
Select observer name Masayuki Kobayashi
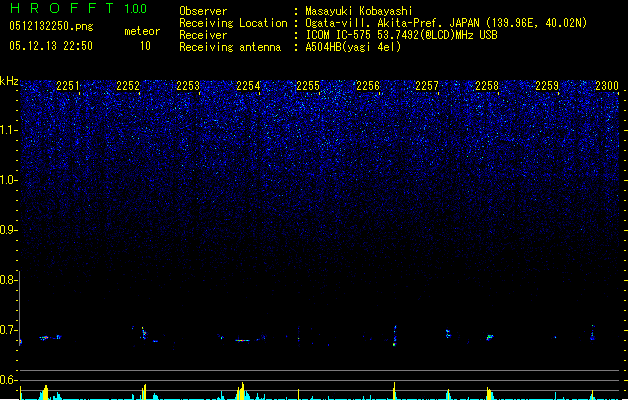point(359,11)
